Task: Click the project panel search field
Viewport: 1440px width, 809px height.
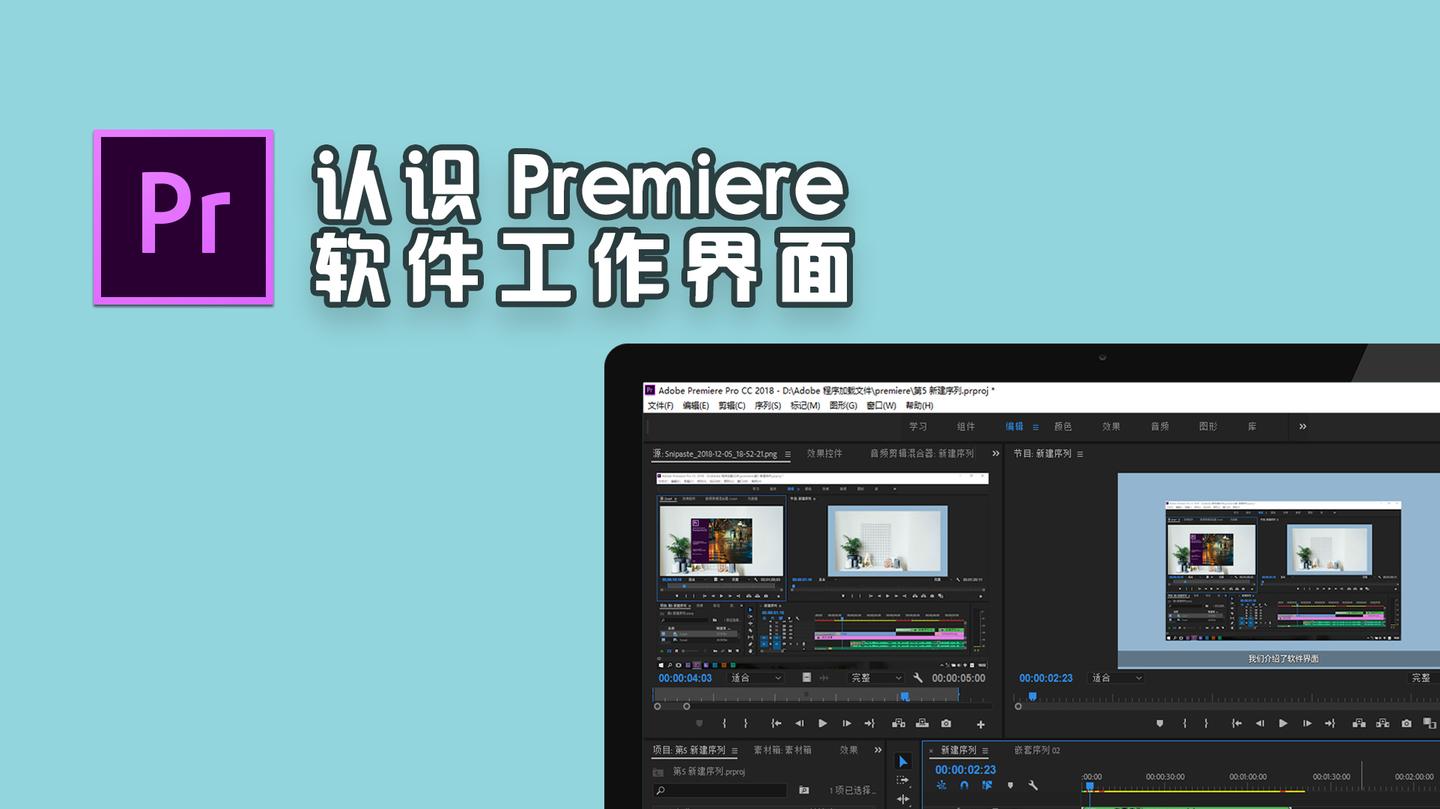Action: click(x=720, y=791)
